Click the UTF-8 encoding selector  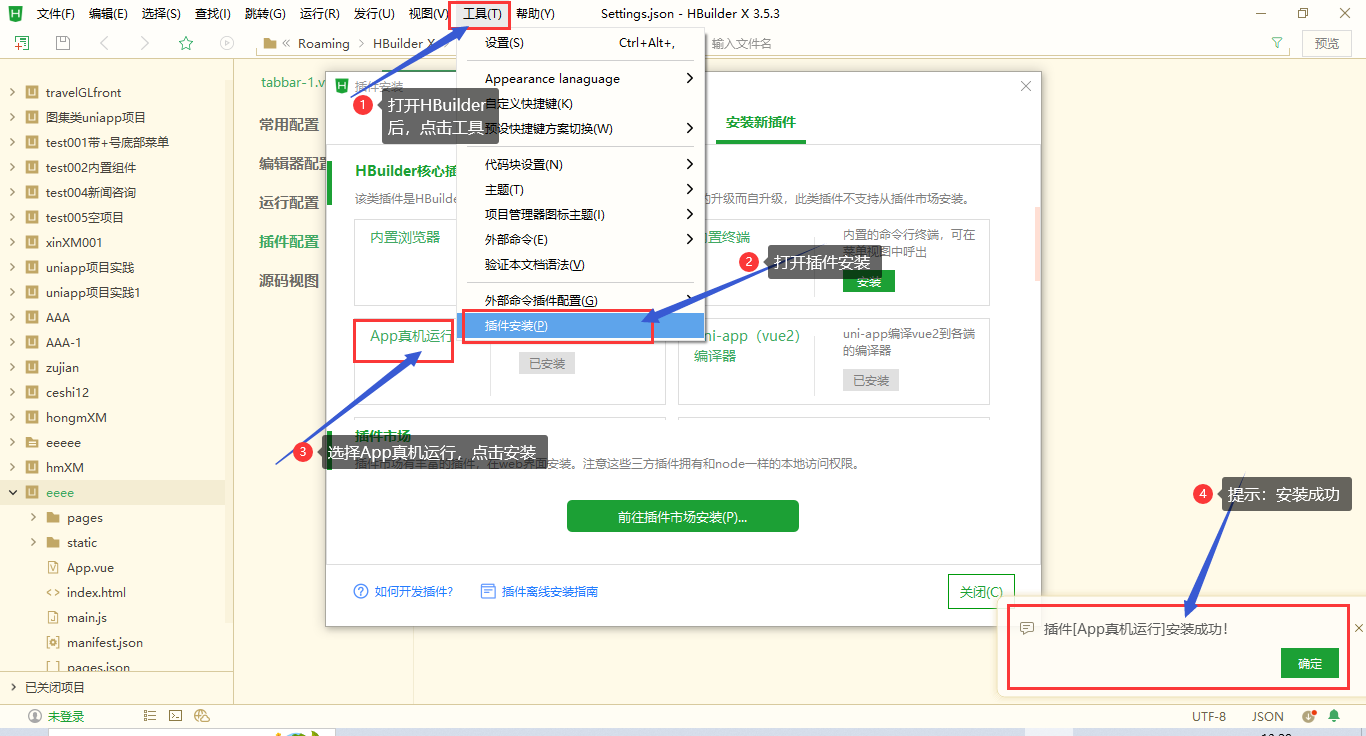(1208, 716)
